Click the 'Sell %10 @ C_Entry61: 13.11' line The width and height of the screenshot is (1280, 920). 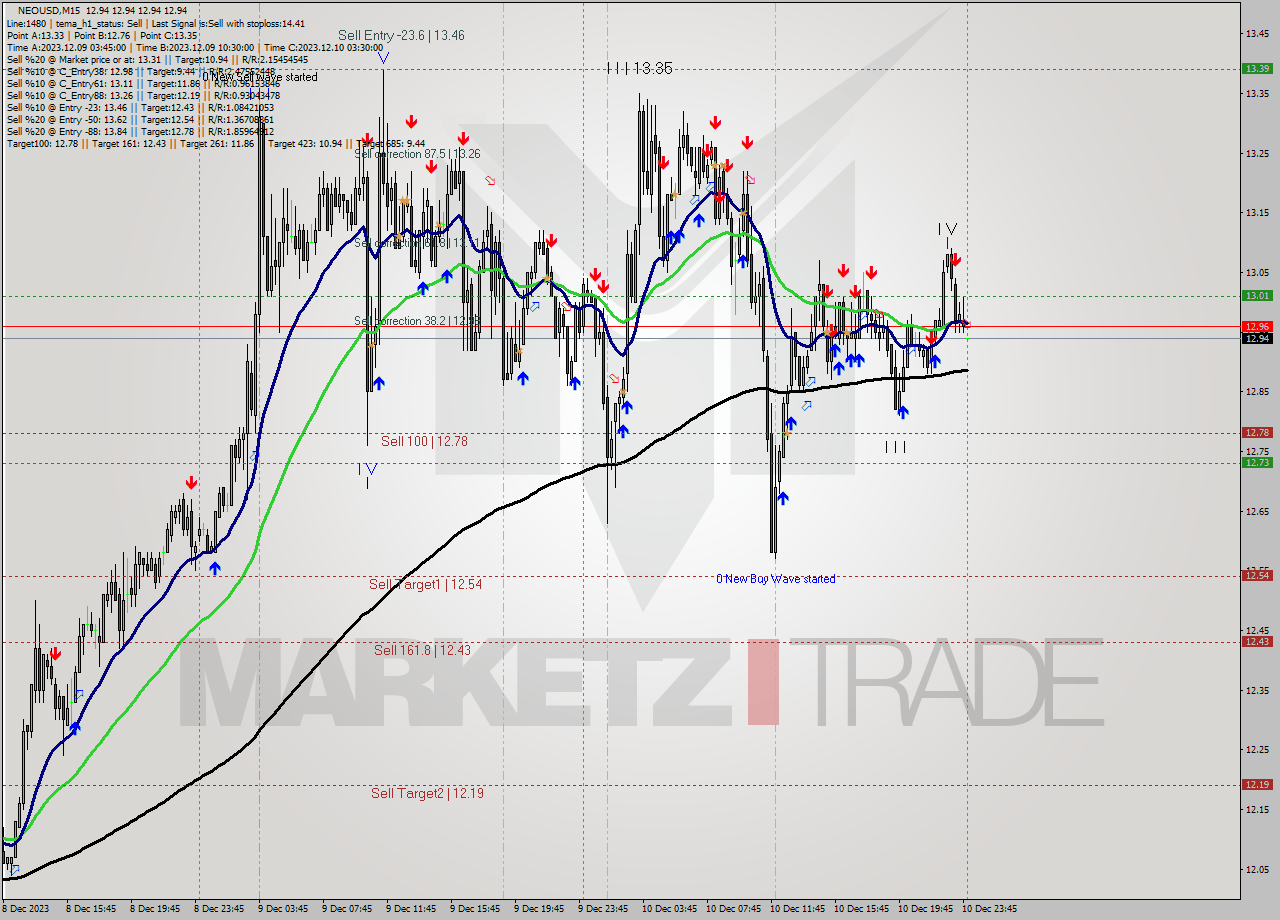click(143, 83)
